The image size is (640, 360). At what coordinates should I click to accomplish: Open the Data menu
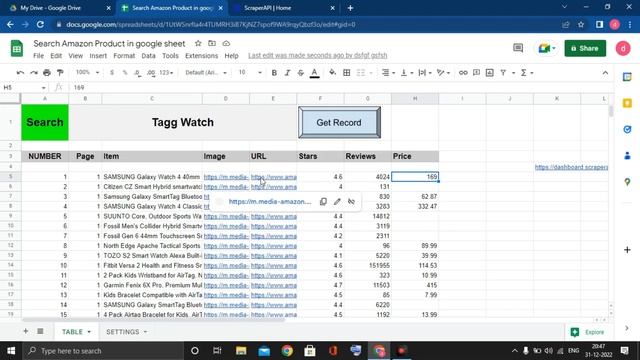[148, 56]
